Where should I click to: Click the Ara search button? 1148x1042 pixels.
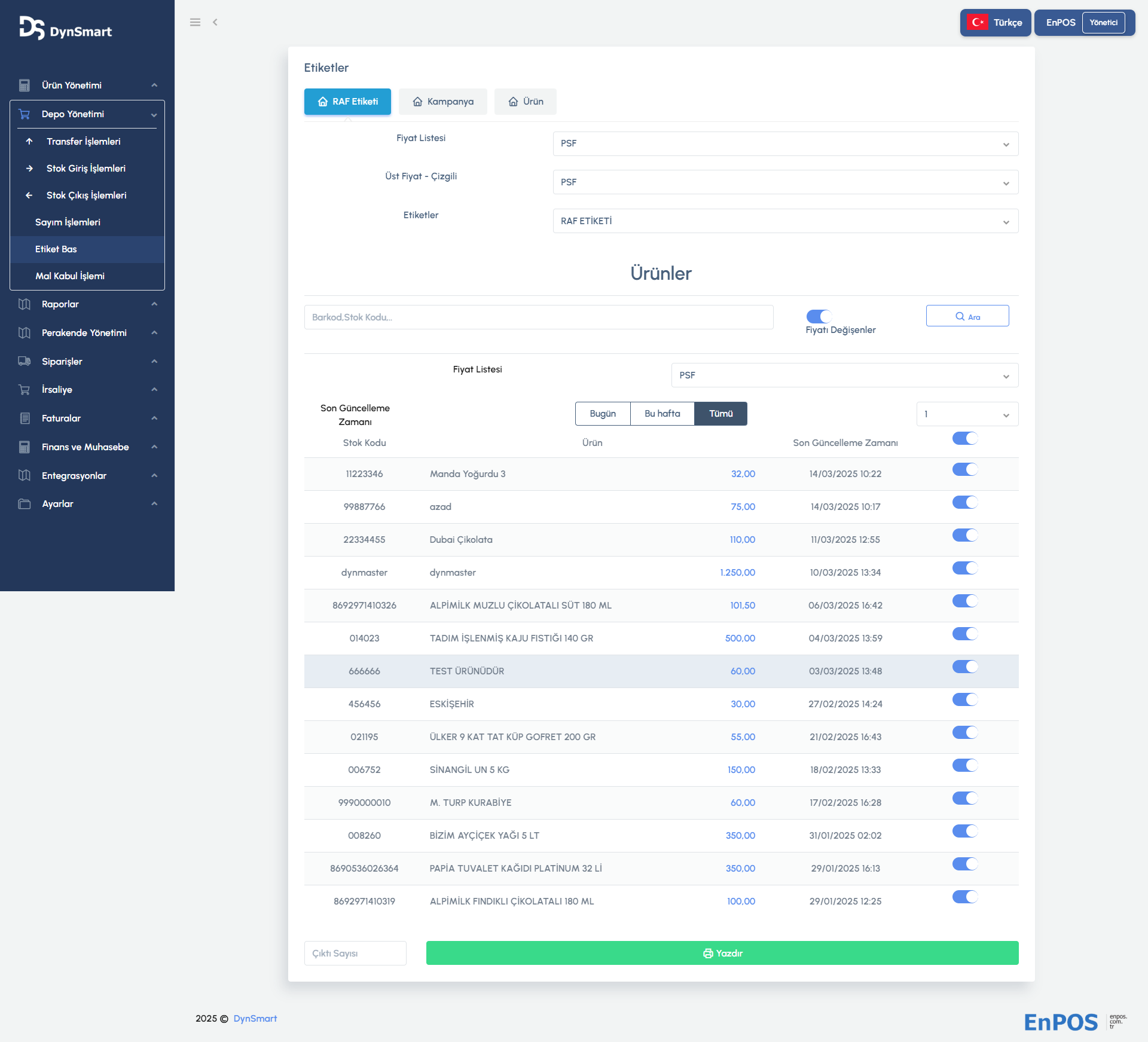coord(967,316)
